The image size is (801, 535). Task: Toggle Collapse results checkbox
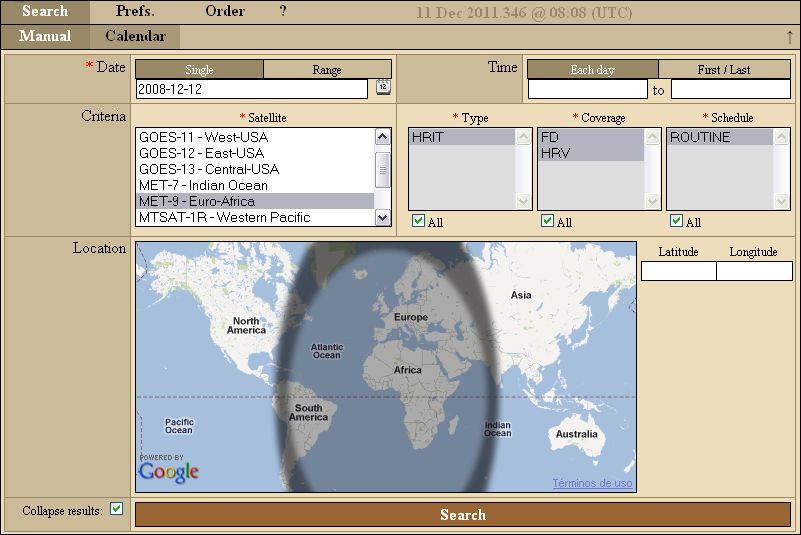(x=116, y=508)
